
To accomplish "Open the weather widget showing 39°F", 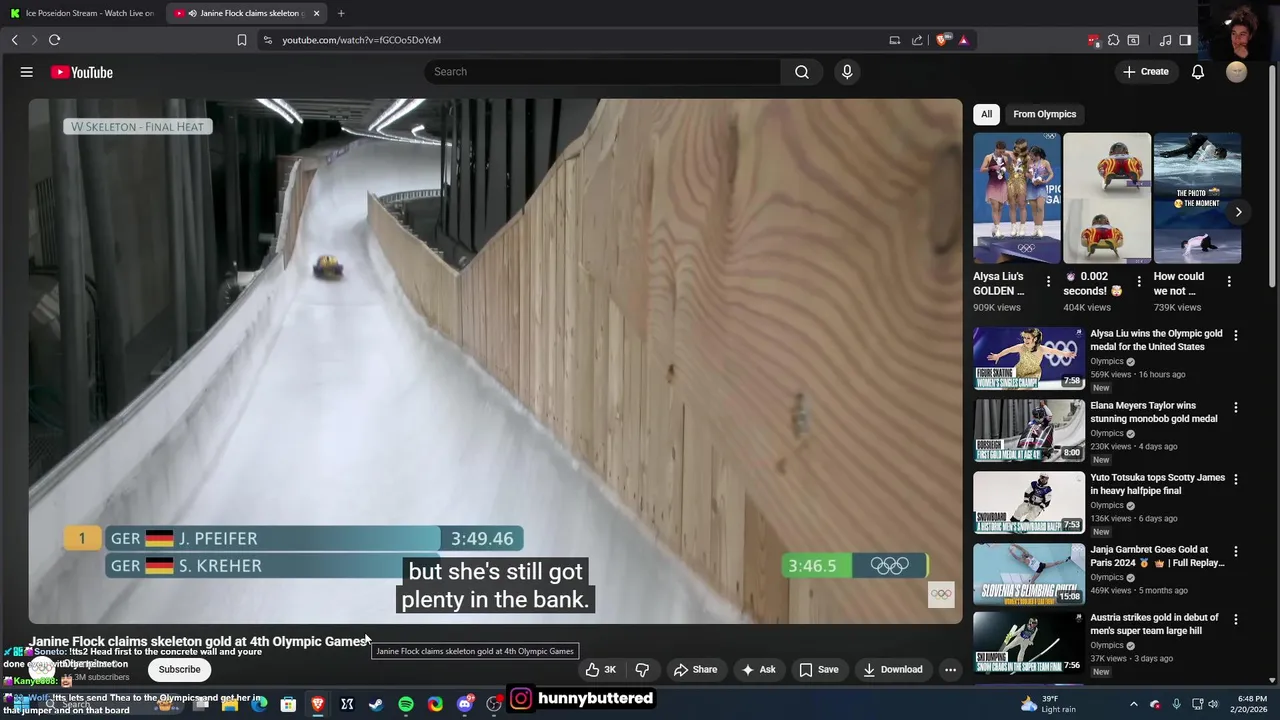I will 1049,704.
